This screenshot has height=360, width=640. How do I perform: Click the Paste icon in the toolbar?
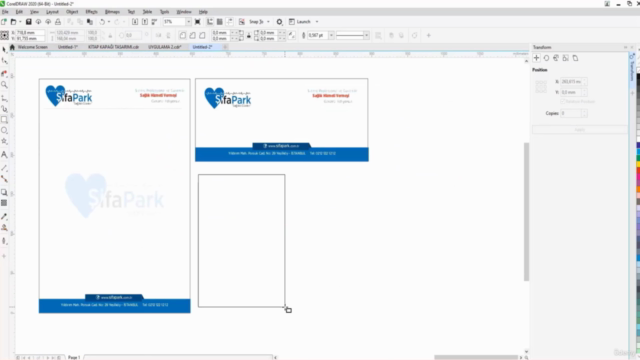(x=90, y=22)
